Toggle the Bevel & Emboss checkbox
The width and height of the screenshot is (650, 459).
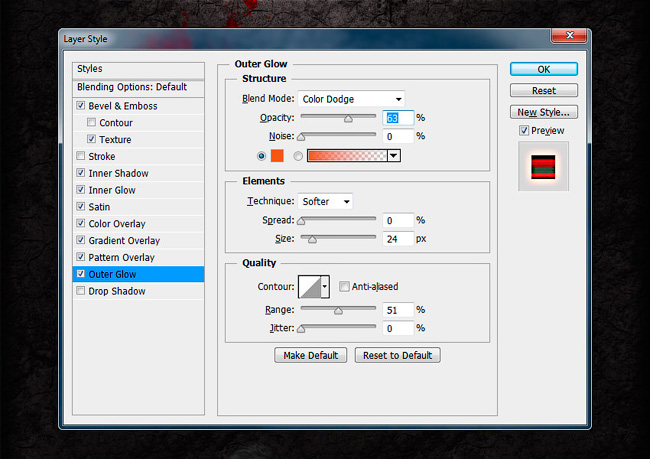point(81,106)
